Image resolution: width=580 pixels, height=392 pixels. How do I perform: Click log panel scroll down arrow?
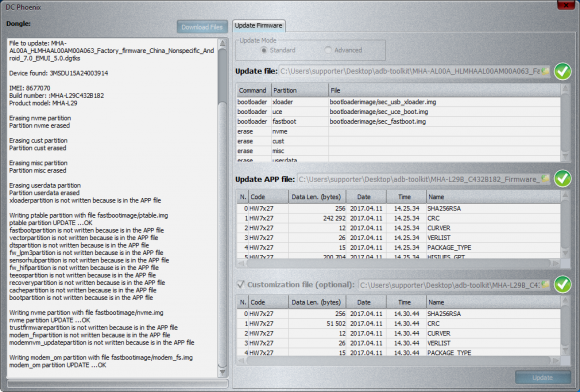pyautogui.click(x=222, y=372)
